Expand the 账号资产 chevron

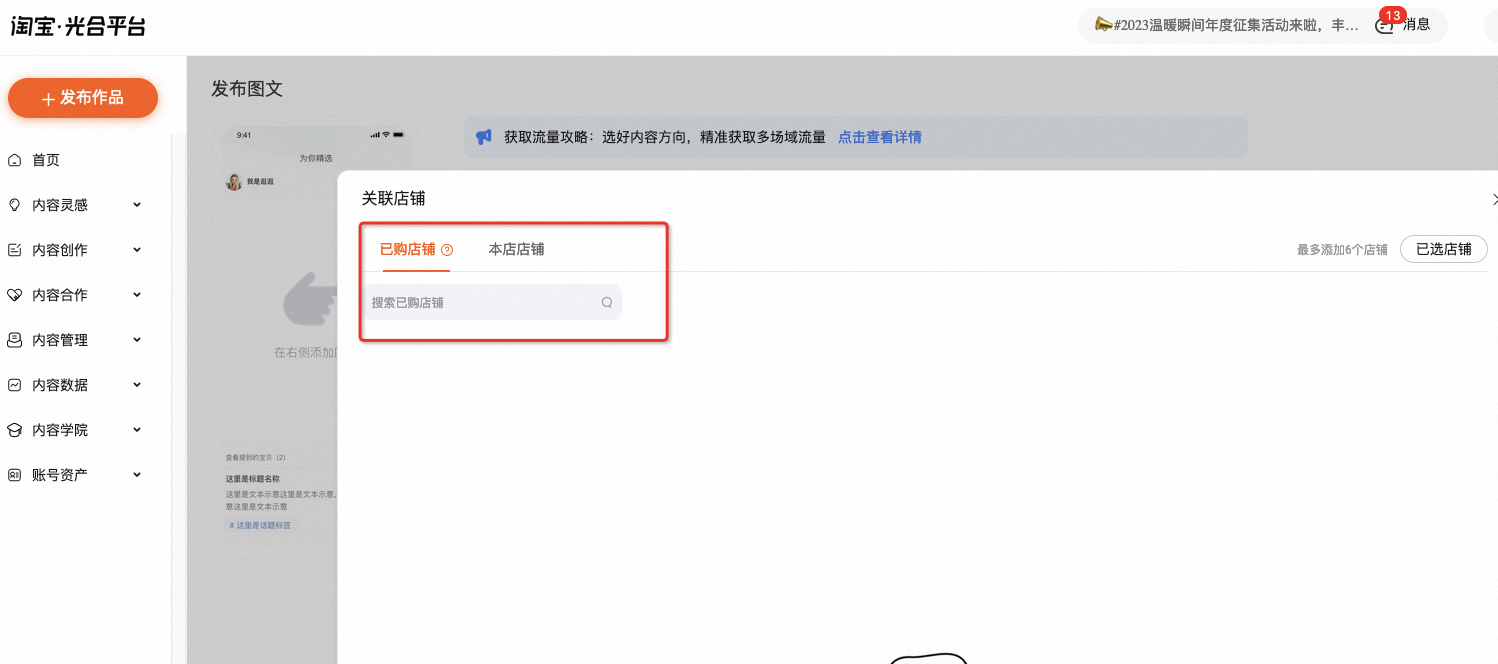pyautogui.click(x=137, y=475)
